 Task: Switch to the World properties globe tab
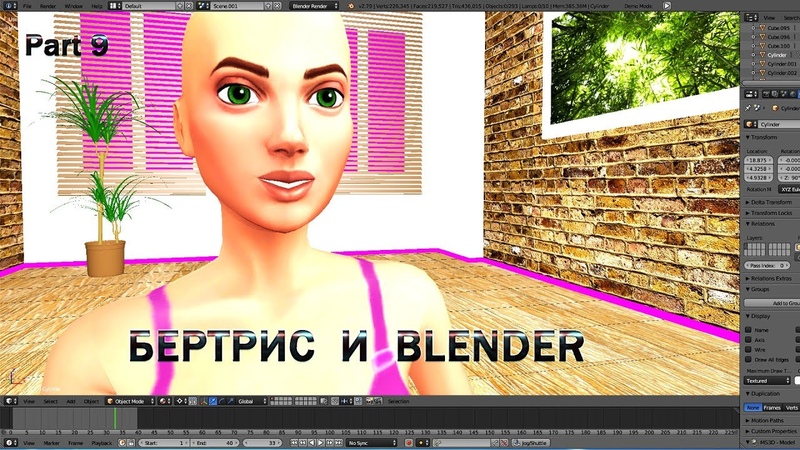pyautogui.click(x=793, y=94)
